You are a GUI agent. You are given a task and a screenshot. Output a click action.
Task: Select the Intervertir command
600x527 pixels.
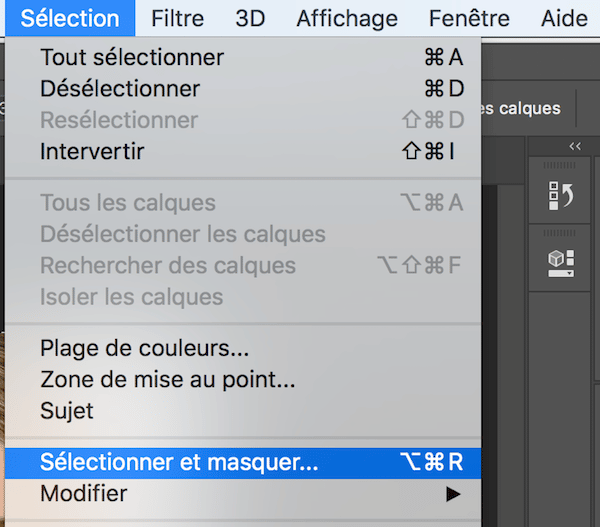click(92, 152)
